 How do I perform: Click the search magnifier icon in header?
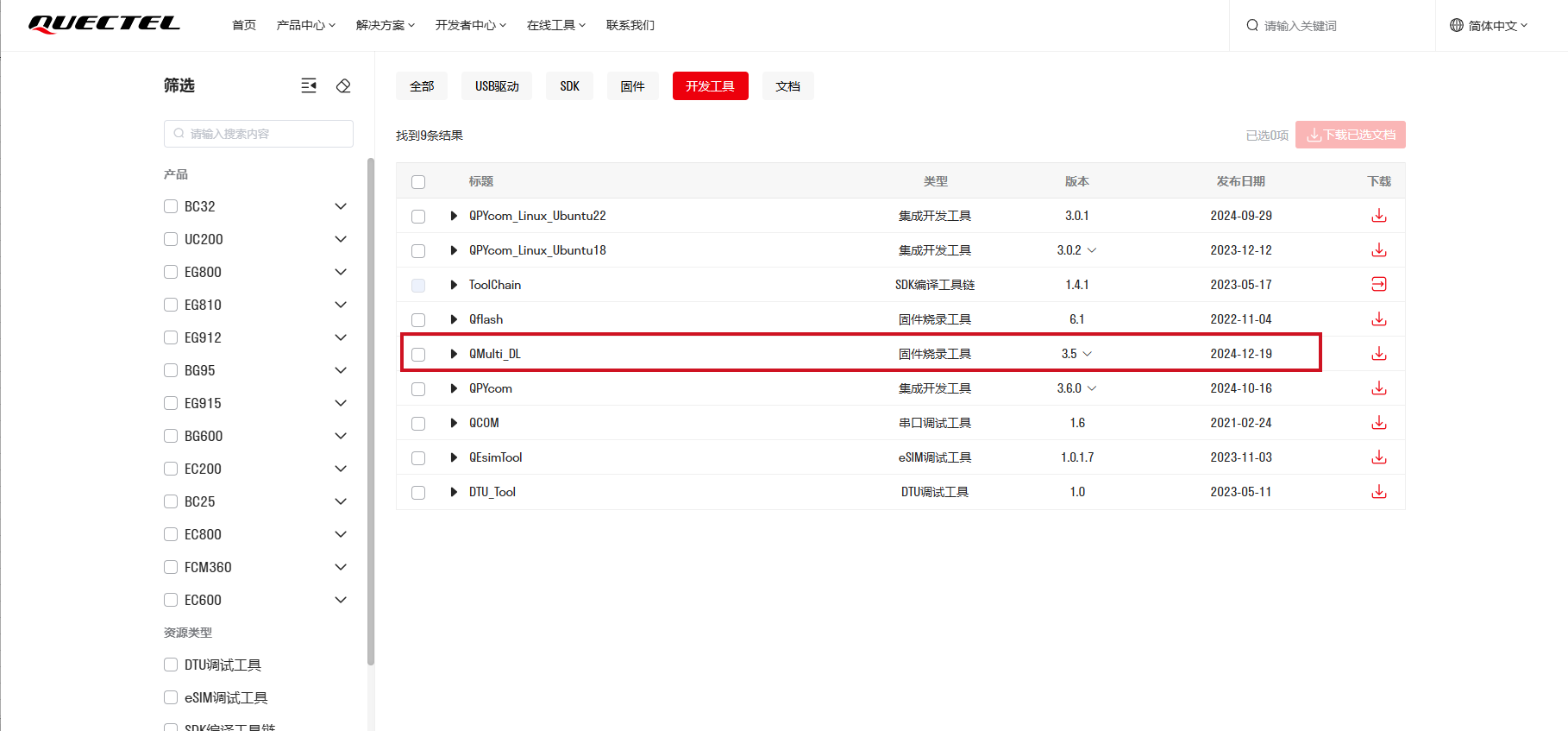1252,25
